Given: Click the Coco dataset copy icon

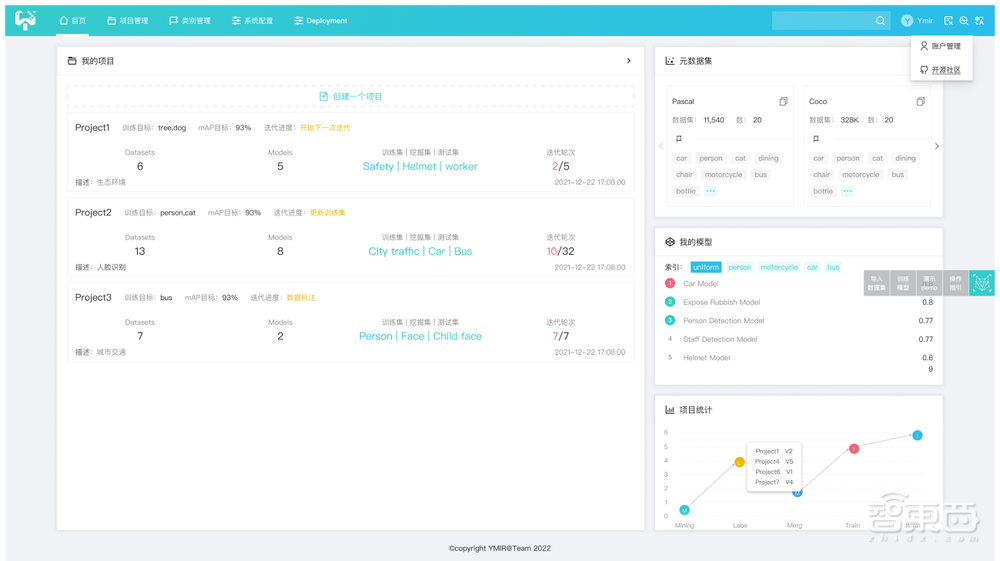Looking at the screenshot, I should pos(921,102).
